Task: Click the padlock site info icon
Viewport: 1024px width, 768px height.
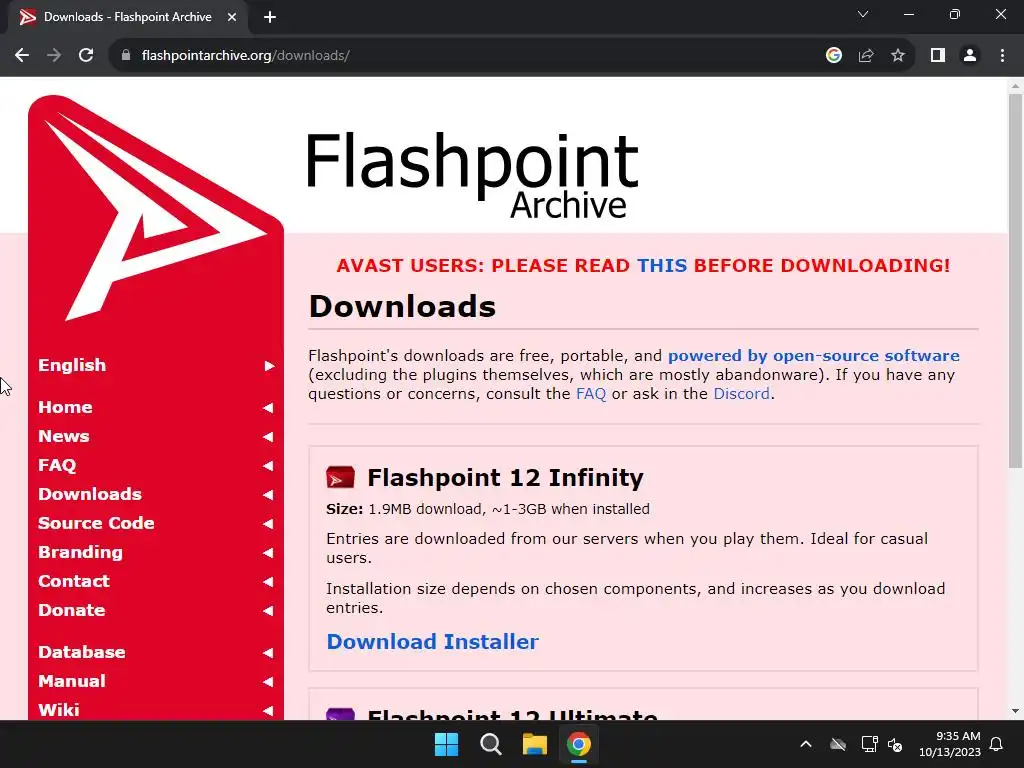Action: 126,56
